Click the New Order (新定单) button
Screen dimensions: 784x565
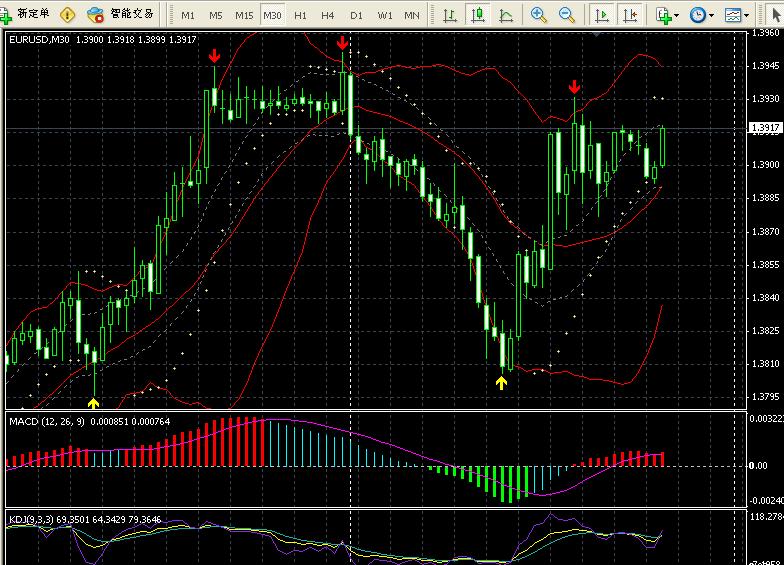click(x=26, y=15)
